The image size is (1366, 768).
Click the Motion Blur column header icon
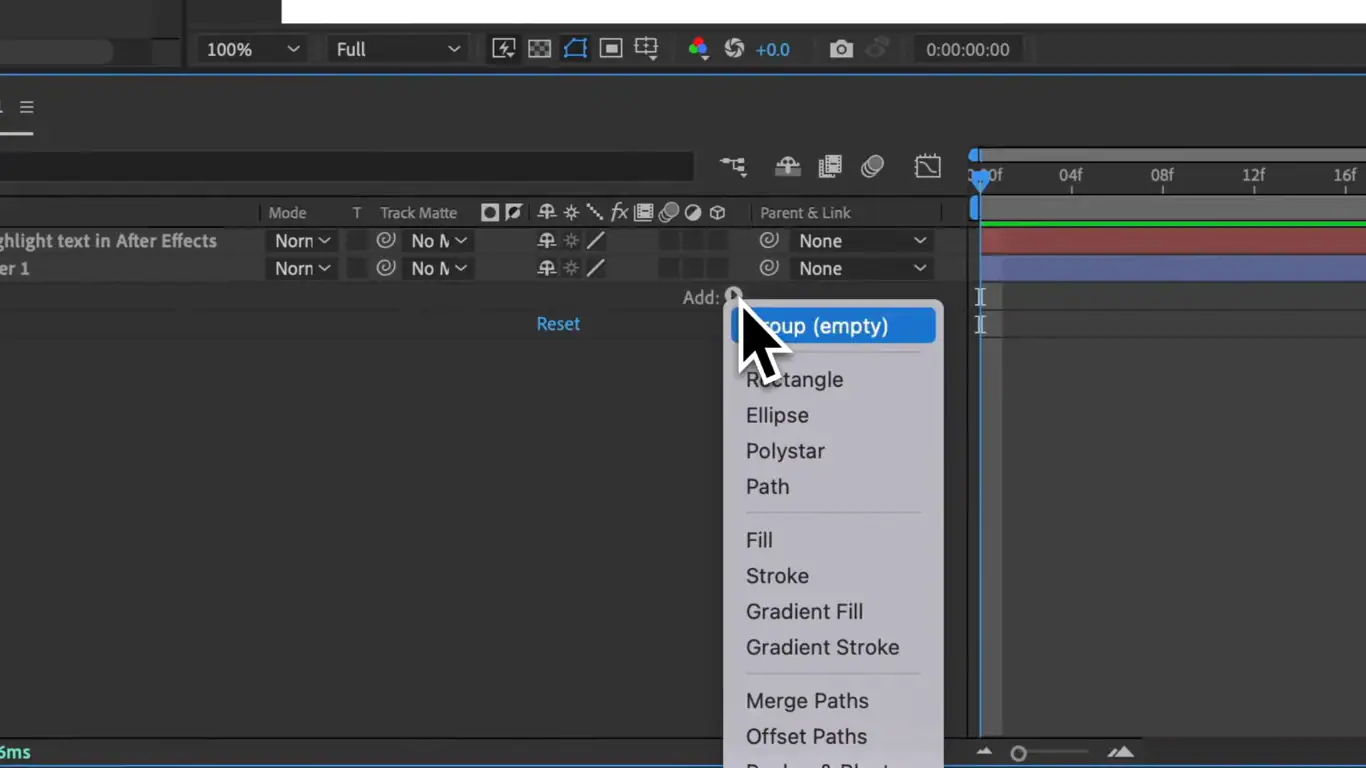tap(668, 212)
